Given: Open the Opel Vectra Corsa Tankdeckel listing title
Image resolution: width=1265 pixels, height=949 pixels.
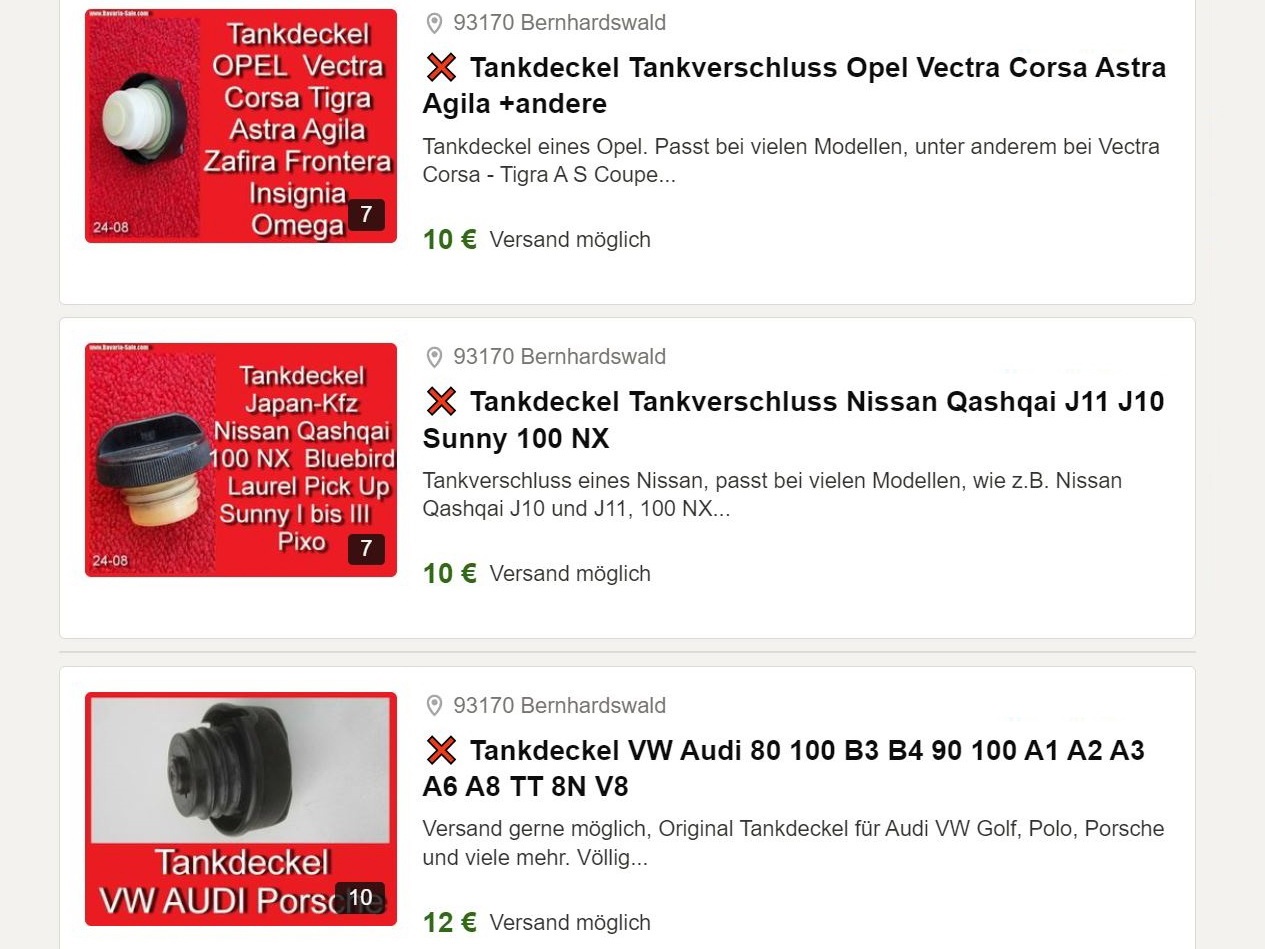Looking at the screenshot, I should [795, 86].
